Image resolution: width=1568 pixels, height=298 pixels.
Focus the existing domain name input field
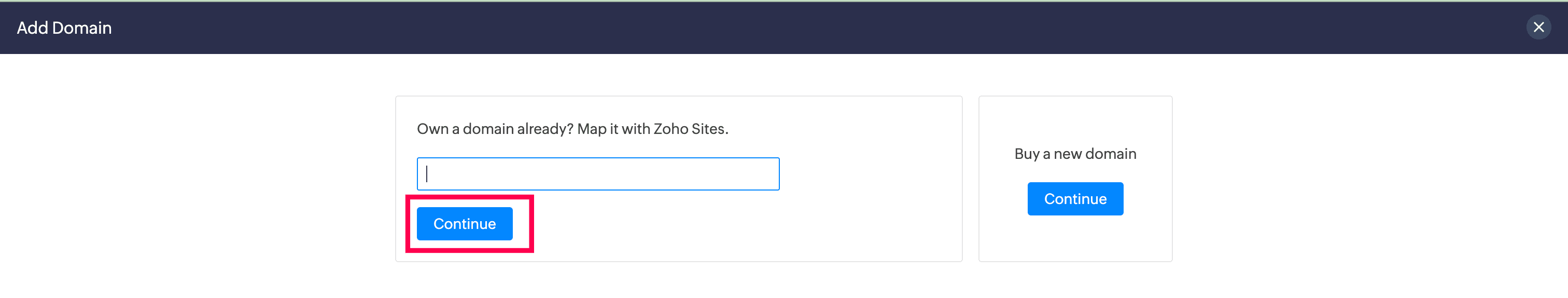pyautogui.click(x=598, y=174)
